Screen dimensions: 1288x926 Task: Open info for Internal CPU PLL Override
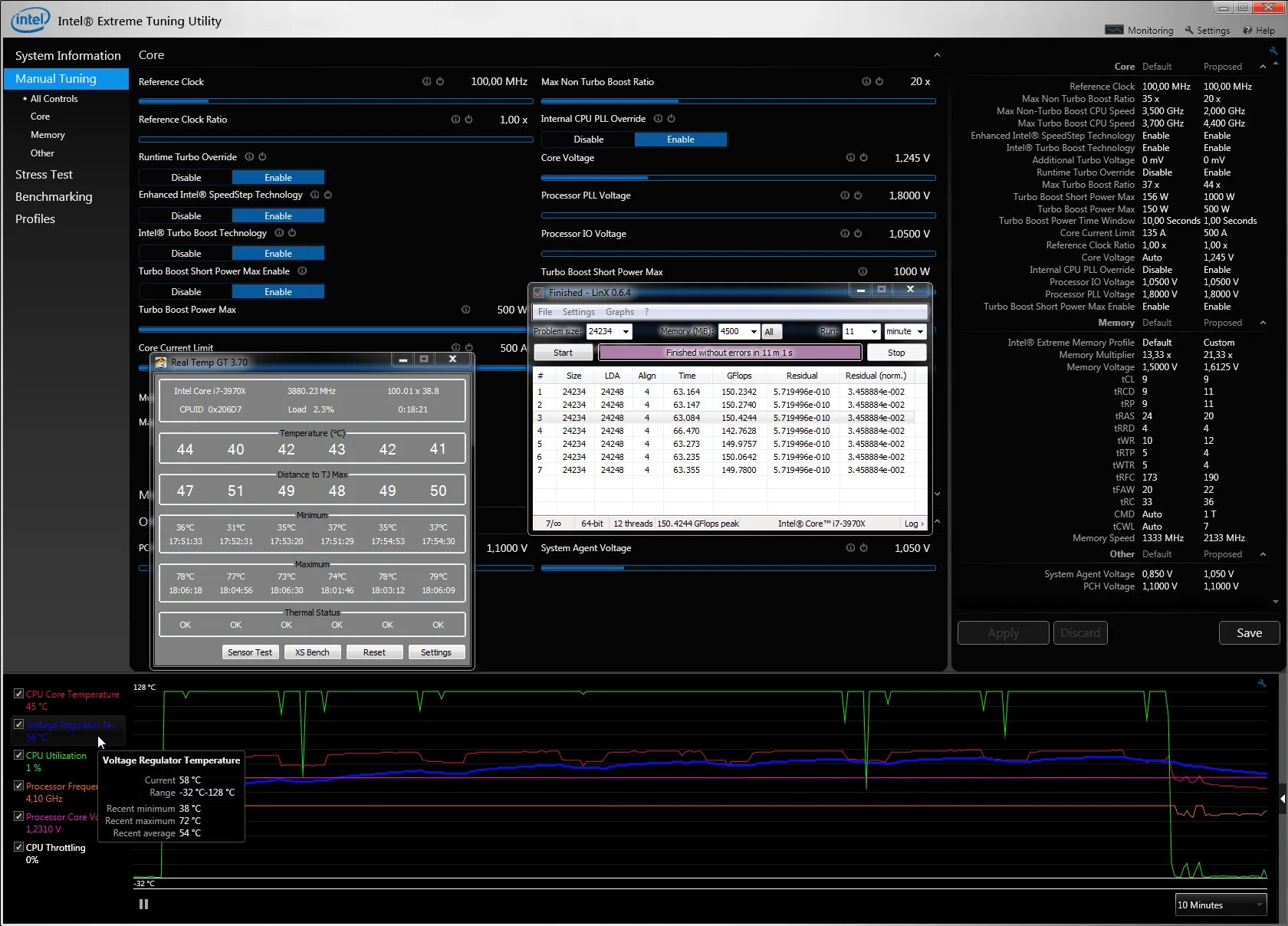[x=658, y=119]
